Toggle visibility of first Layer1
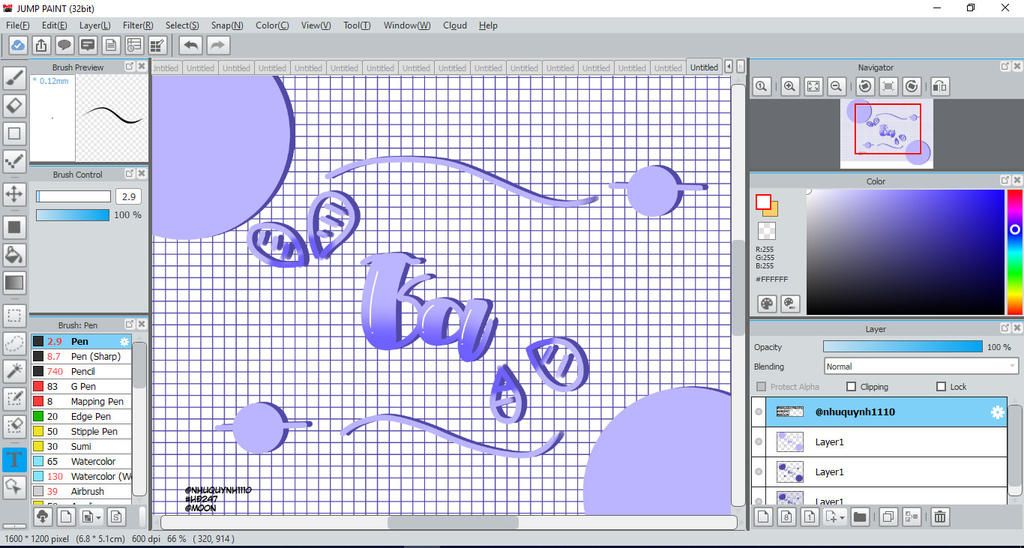 pyautogui.click(x=758, y=442)
